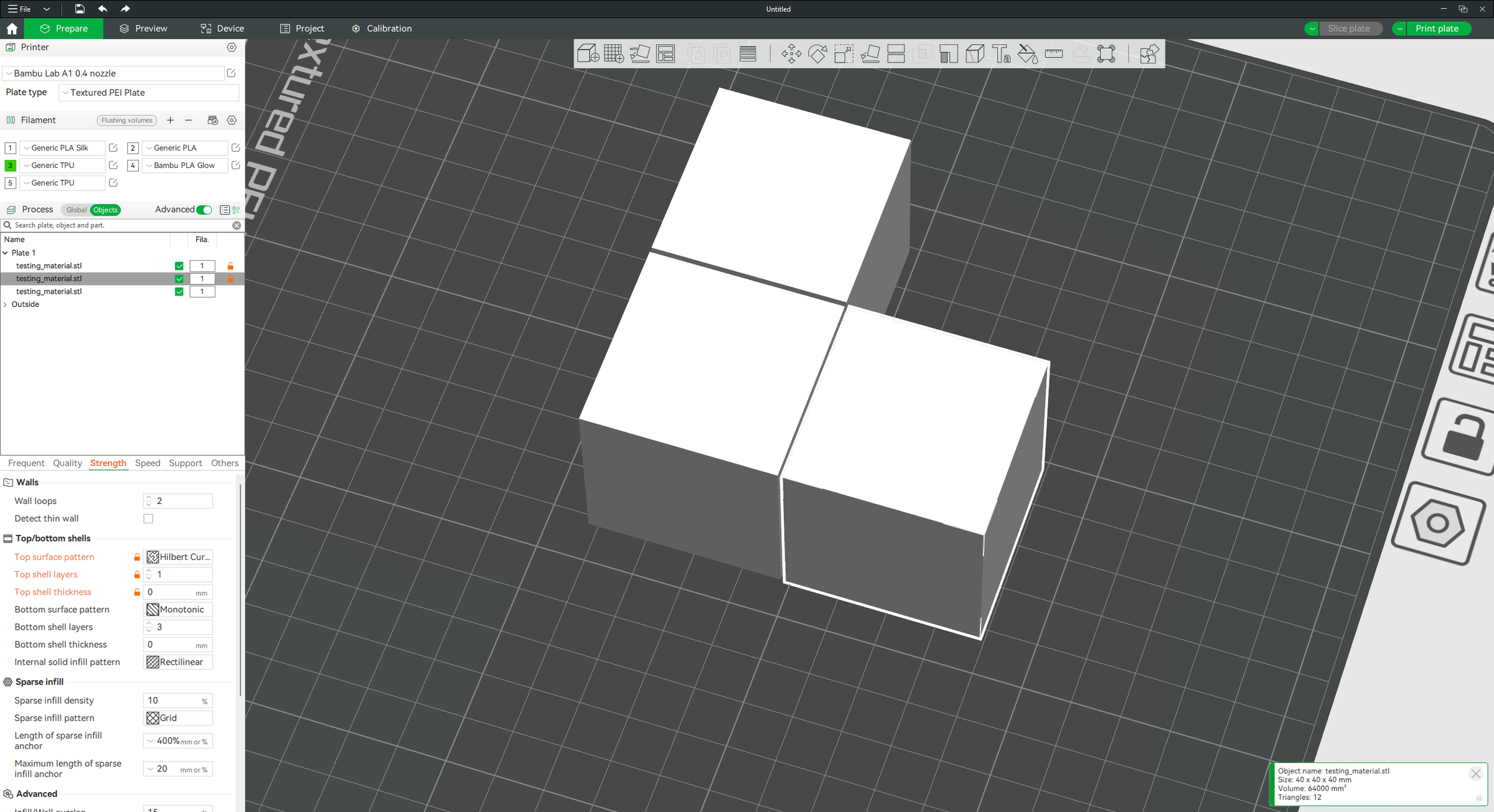Open the Quality settings tab
The height and width of the screenshot is (812, 1494).
[67, 463]
